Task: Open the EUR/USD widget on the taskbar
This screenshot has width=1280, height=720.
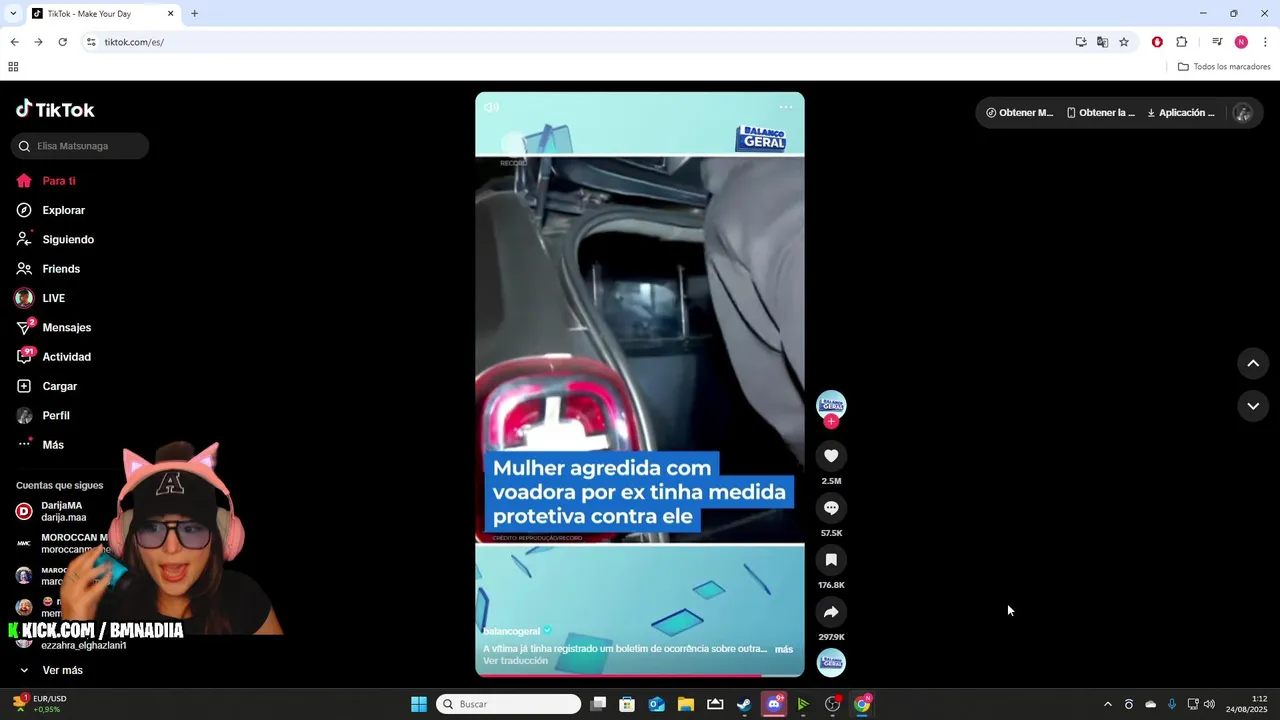Action: coord(38,704)
